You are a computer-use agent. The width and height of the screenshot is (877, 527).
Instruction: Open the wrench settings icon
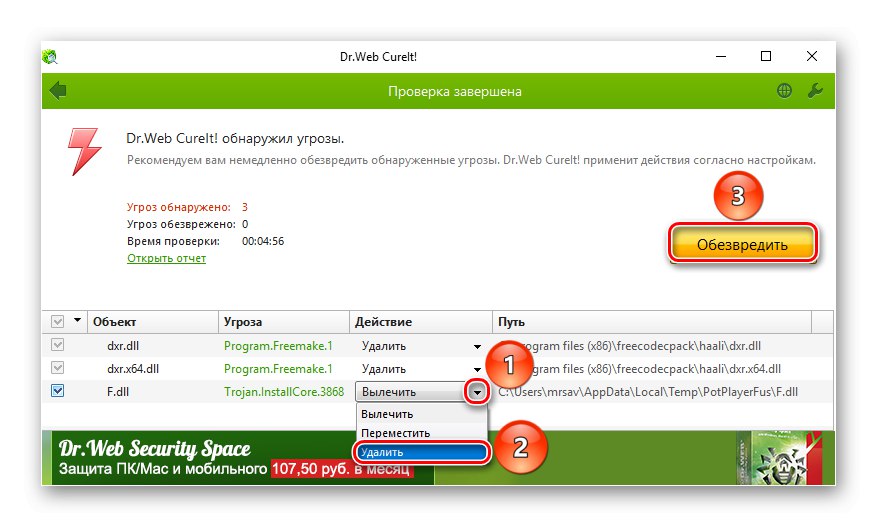click(x=815, y=91)
